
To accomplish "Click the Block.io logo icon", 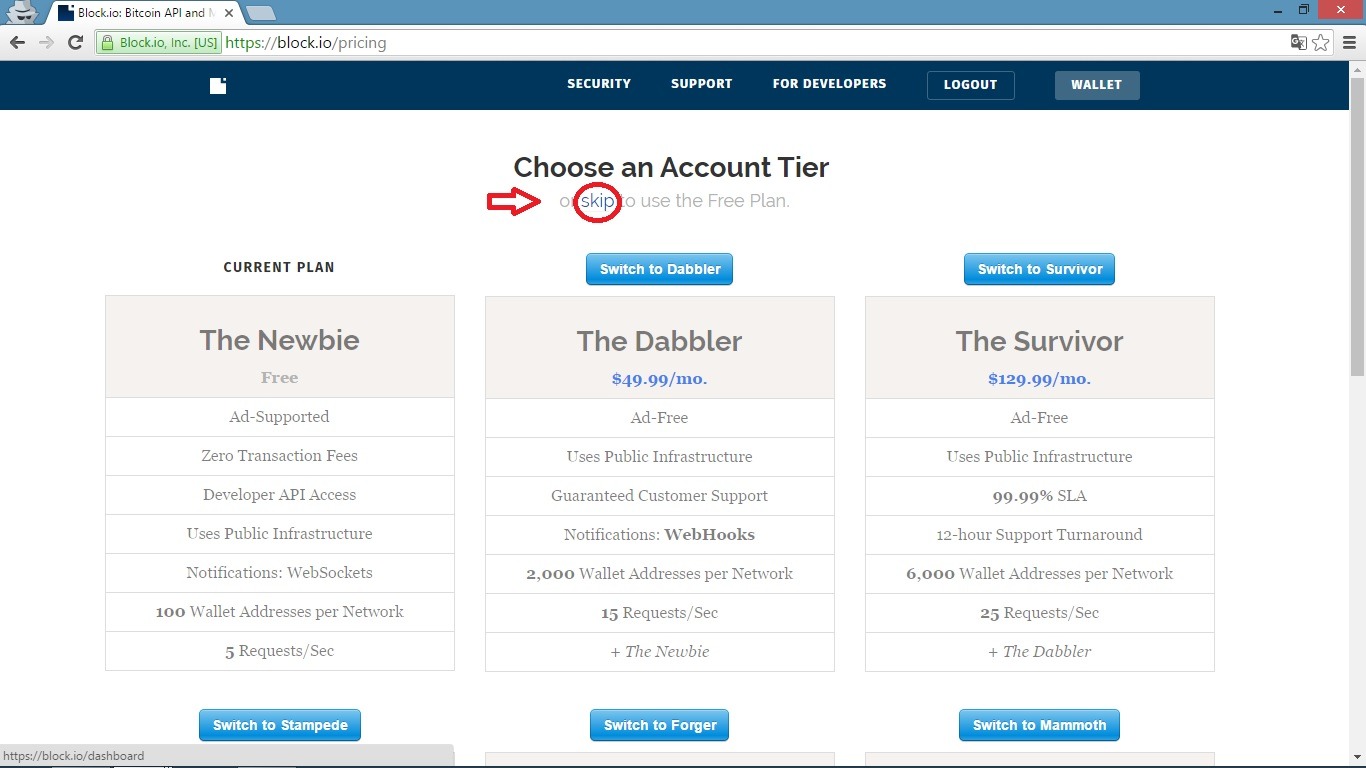I will coord(218,85).
